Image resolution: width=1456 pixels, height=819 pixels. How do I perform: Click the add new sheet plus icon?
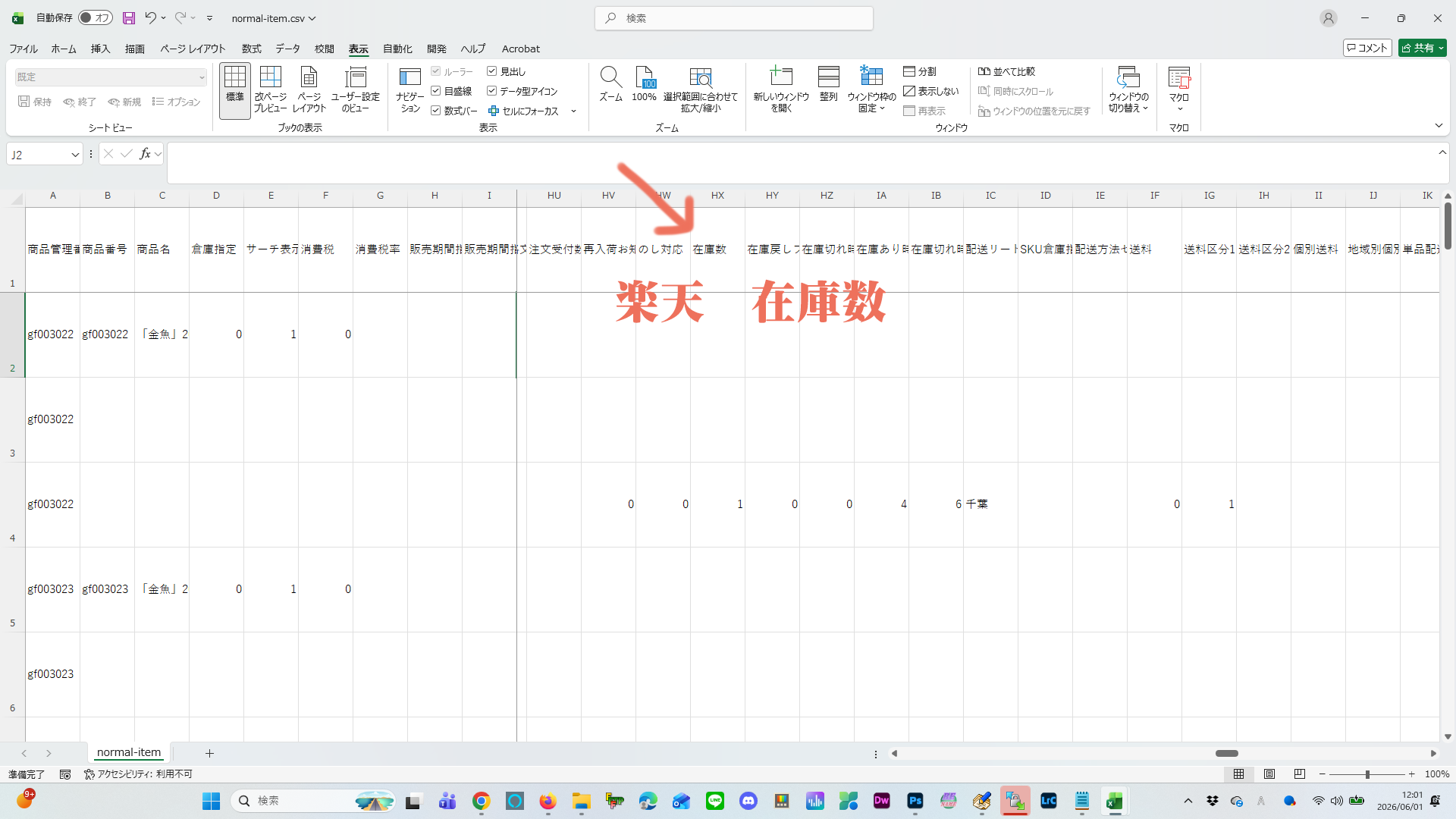(209, 753)
